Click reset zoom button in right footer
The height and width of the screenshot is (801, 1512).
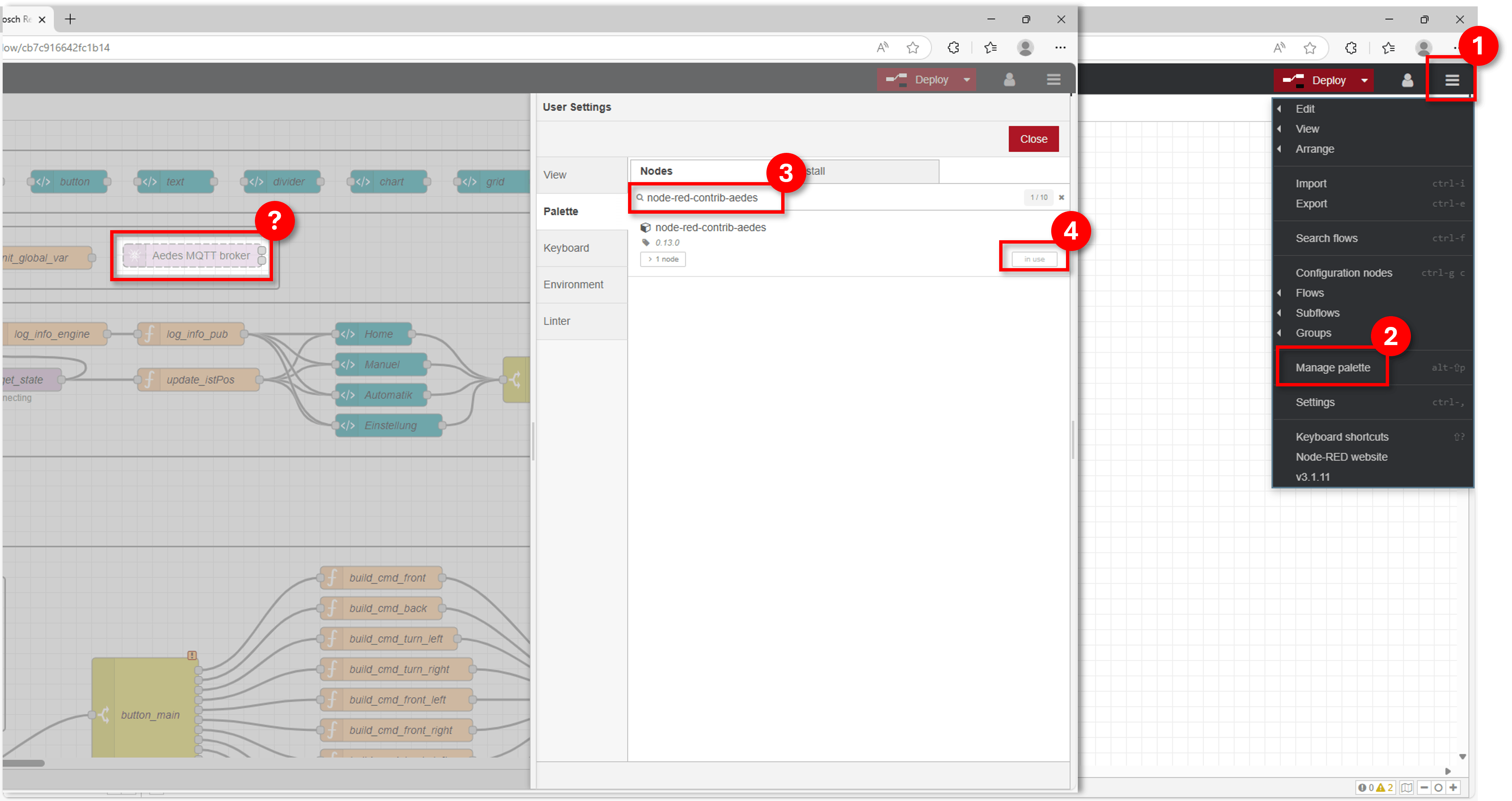[x=1438, y=788]
